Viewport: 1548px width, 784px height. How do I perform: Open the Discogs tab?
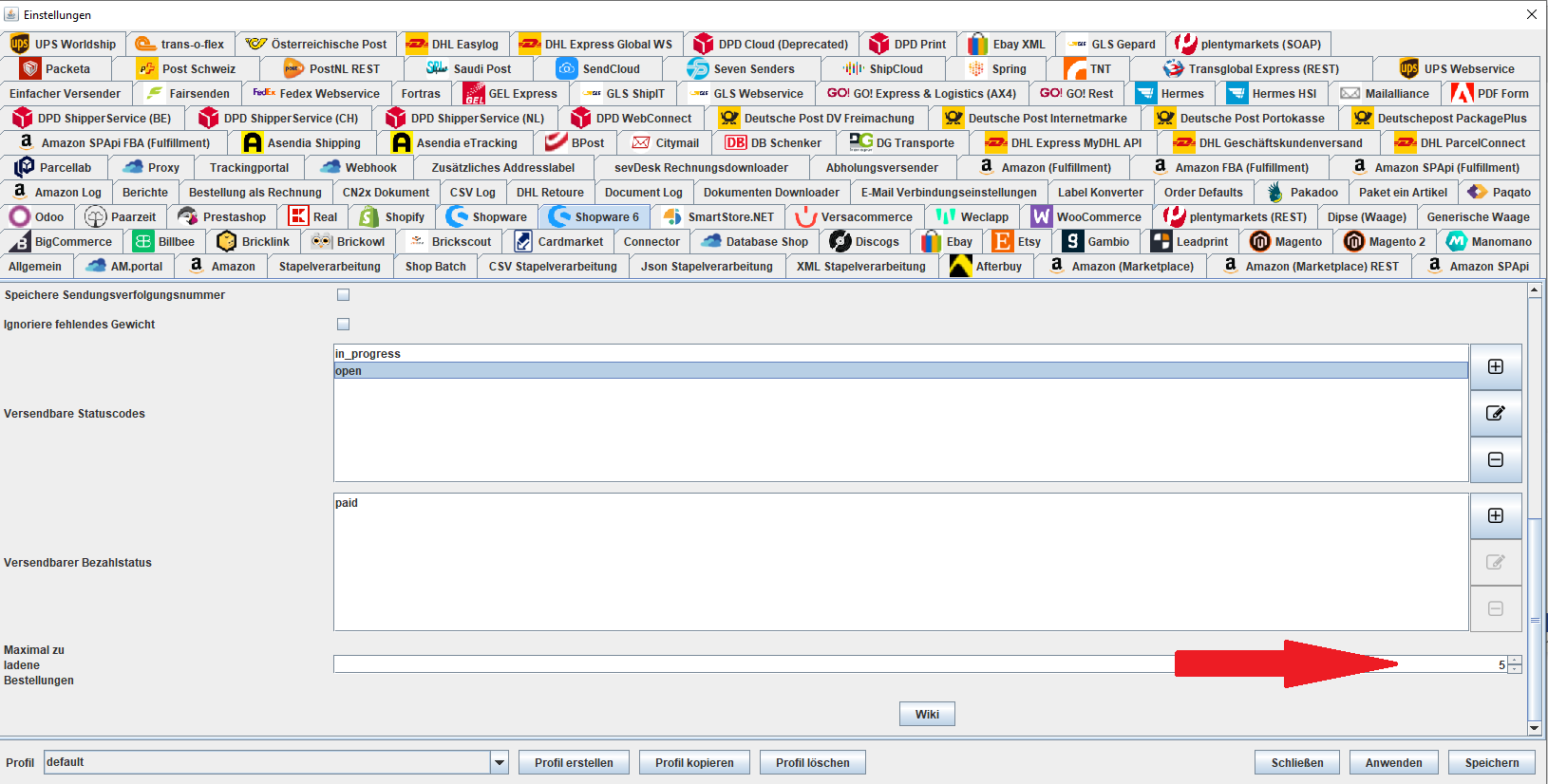click(x=864, y=241)
